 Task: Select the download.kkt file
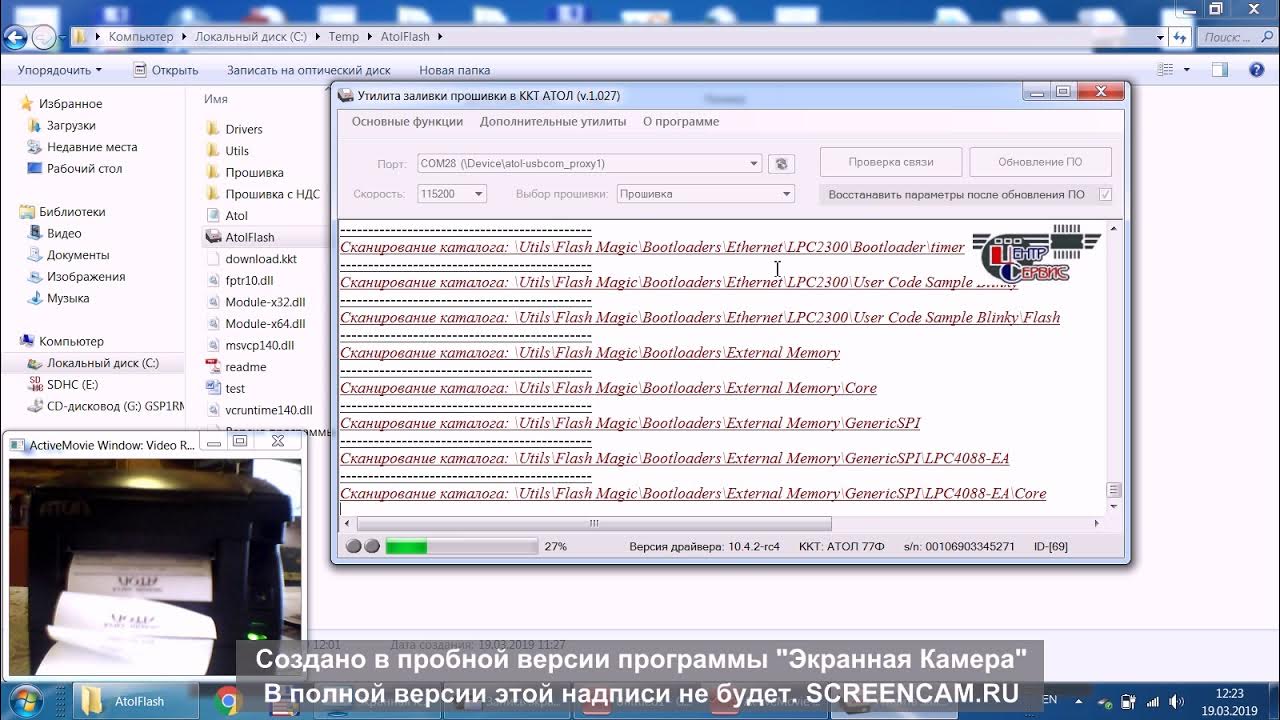(260, 259)
